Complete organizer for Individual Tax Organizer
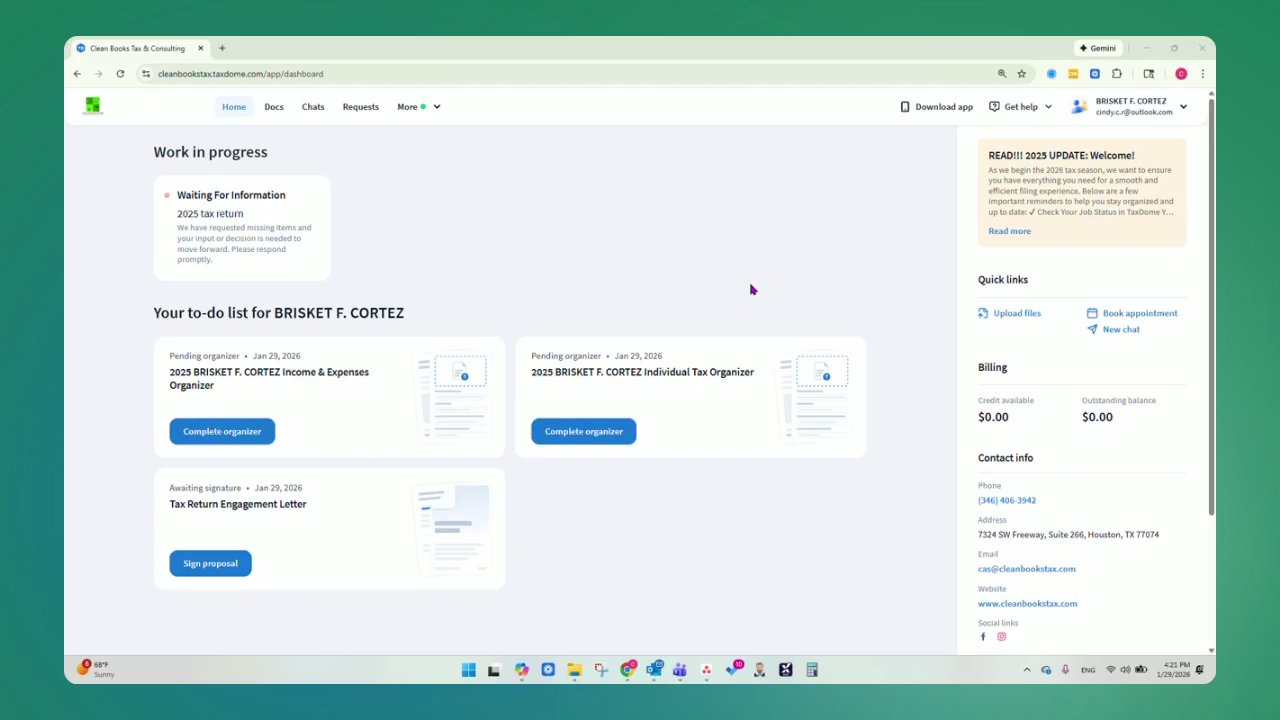This screenshot has width=1280, height=720. click(584, 431)
